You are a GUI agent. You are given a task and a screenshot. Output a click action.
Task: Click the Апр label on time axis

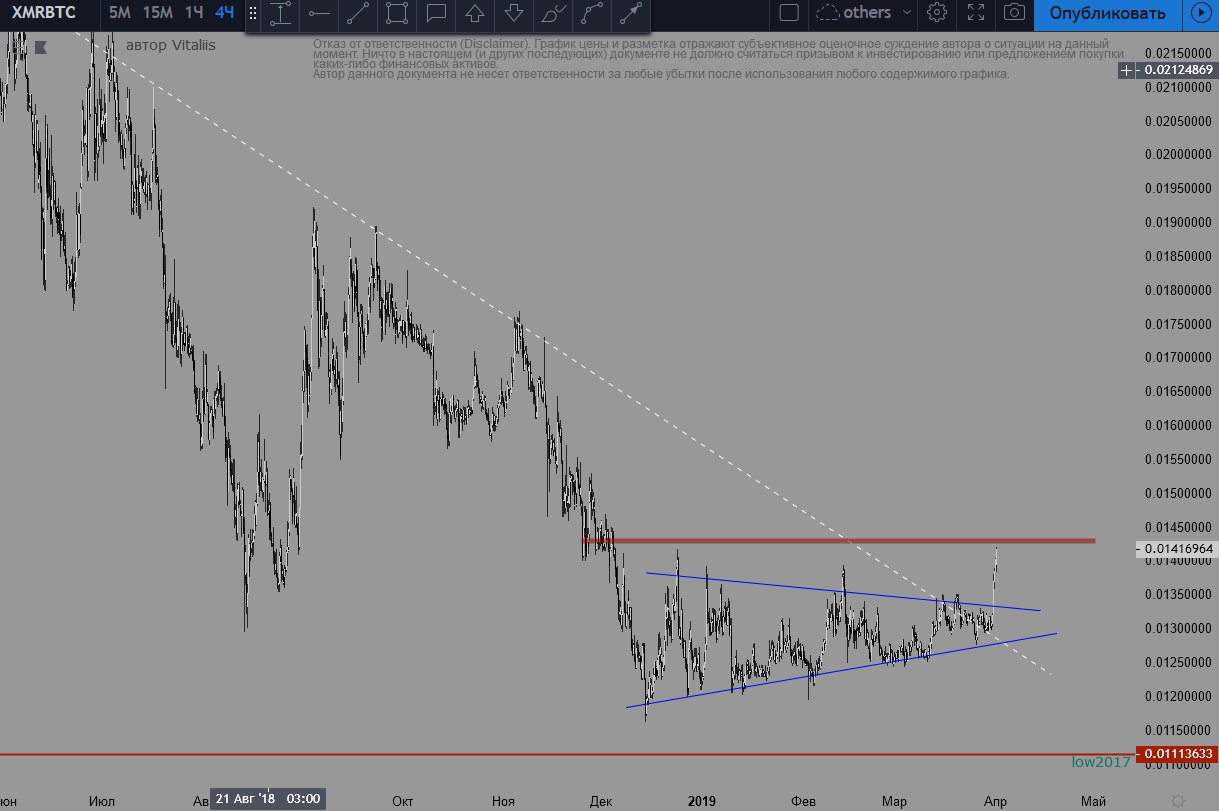click(x=995, y=801)
